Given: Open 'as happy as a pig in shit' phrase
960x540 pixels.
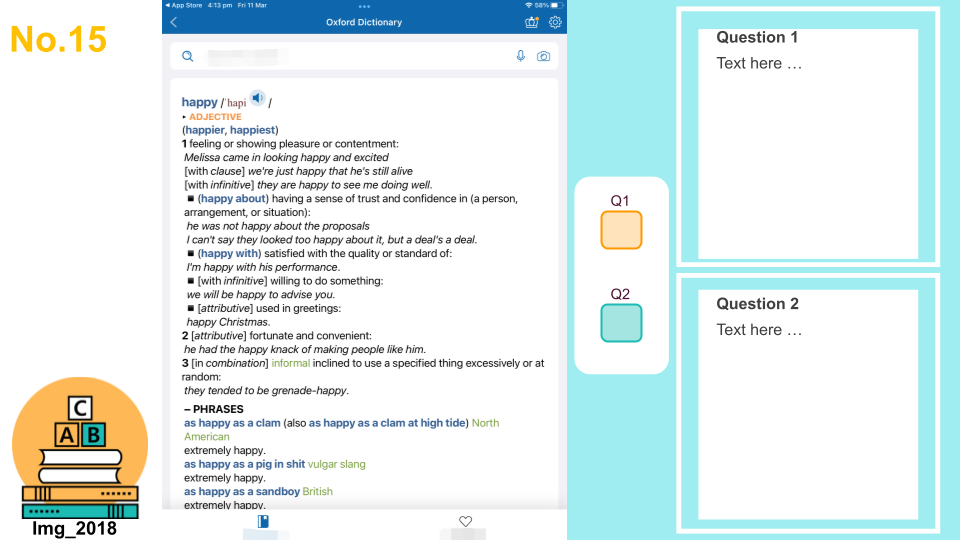Looking at the screenshot, I should (x=244, y=464).
